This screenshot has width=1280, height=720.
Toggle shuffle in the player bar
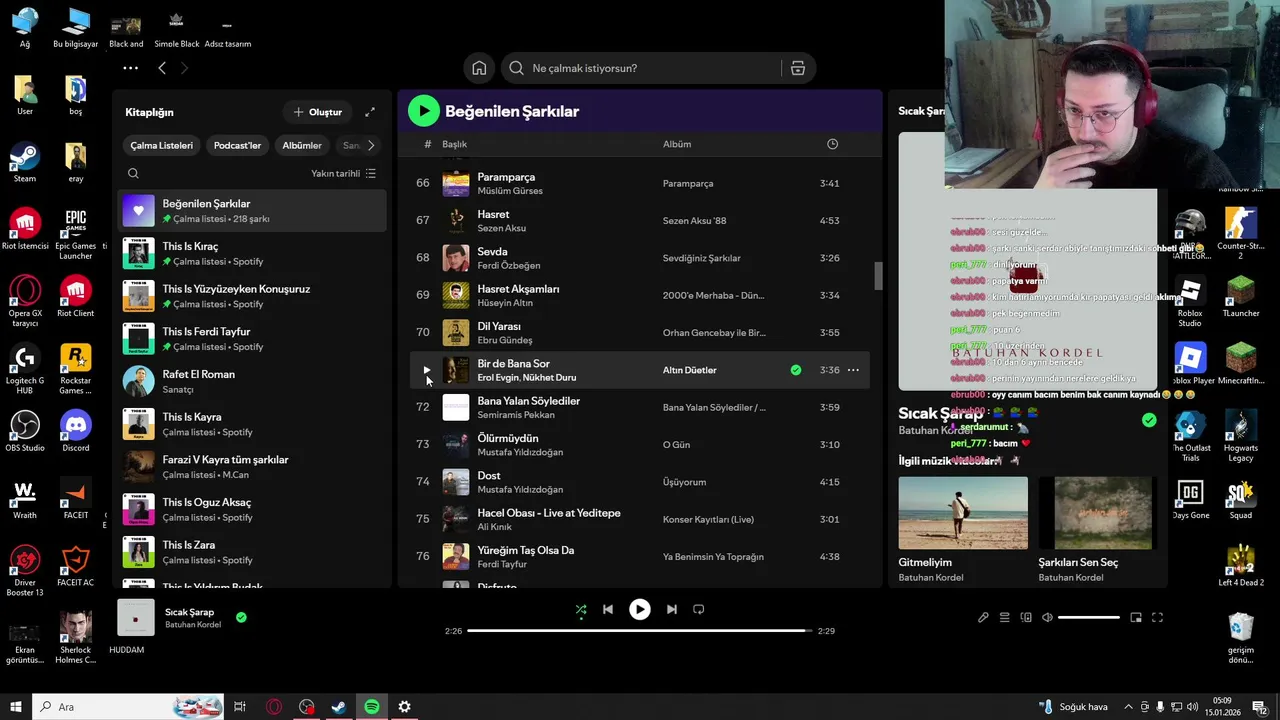(581, 609)
